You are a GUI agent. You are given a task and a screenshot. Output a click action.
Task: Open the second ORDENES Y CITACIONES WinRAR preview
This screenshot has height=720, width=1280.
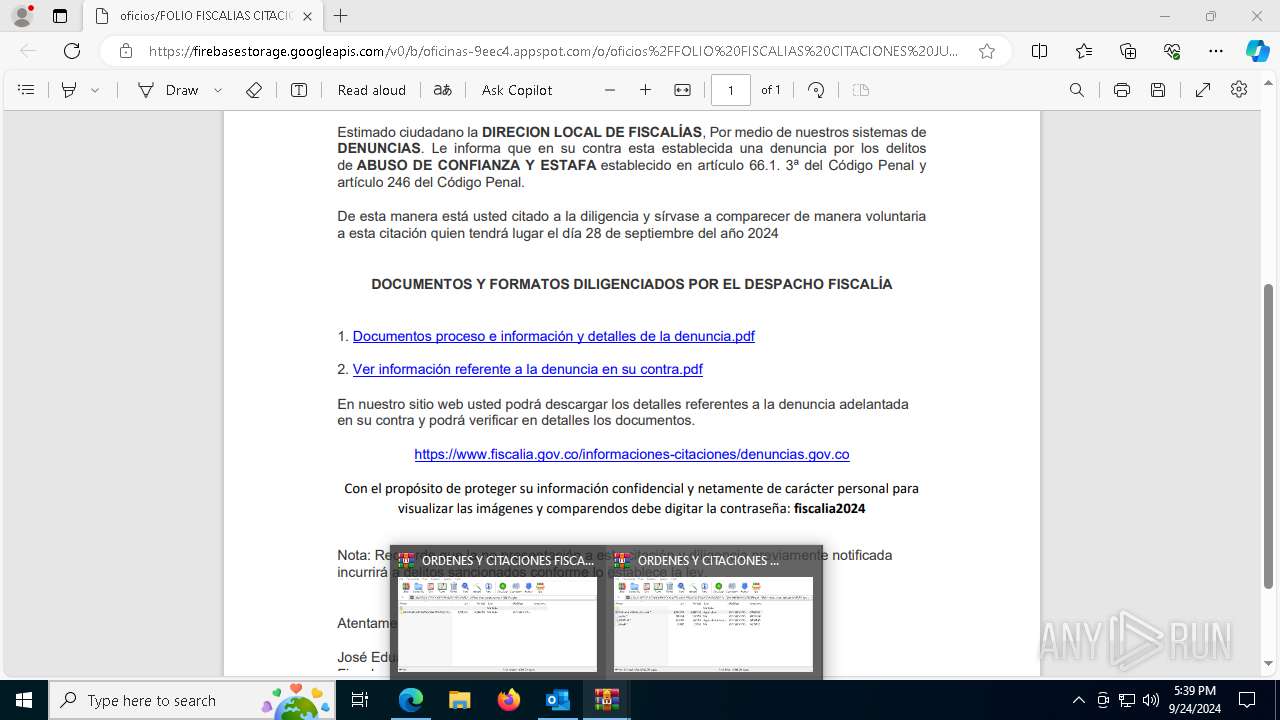tap(713, 612)
